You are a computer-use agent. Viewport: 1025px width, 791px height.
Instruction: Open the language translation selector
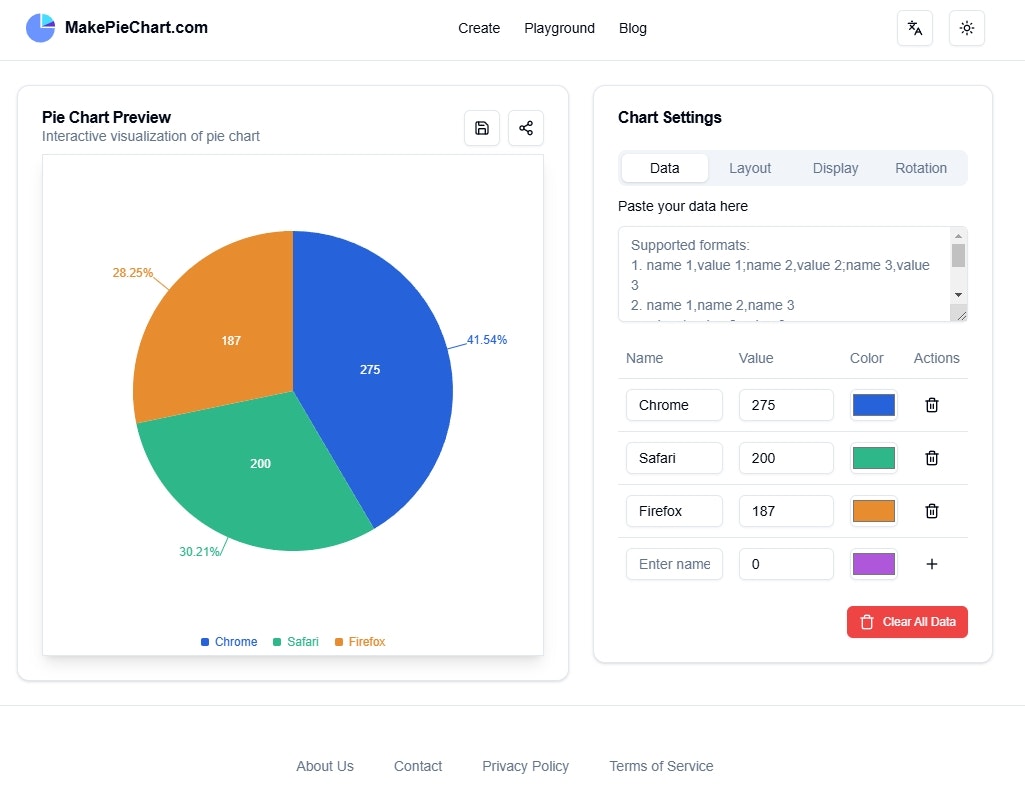[915, 28]
